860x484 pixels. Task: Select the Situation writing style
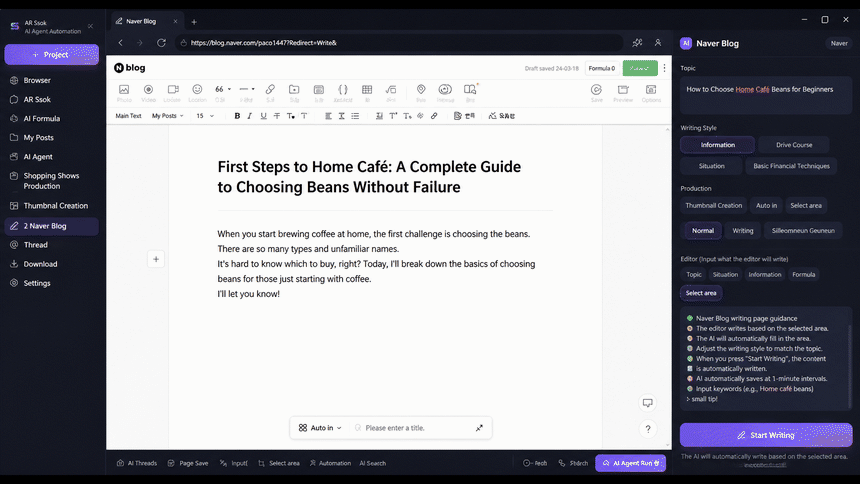(711, 166)
